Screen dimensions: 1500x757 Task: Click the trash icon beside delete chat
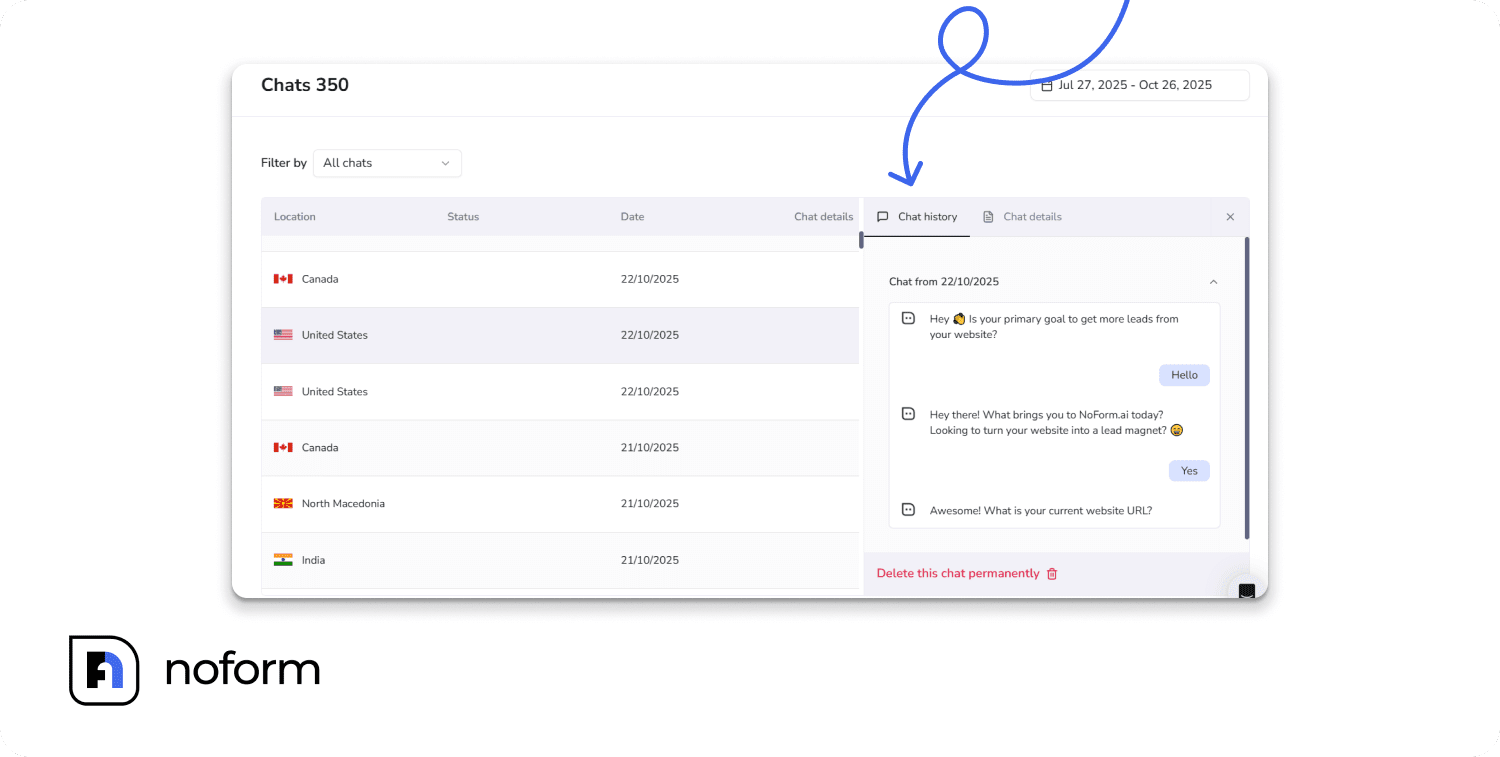point(1051,574)
